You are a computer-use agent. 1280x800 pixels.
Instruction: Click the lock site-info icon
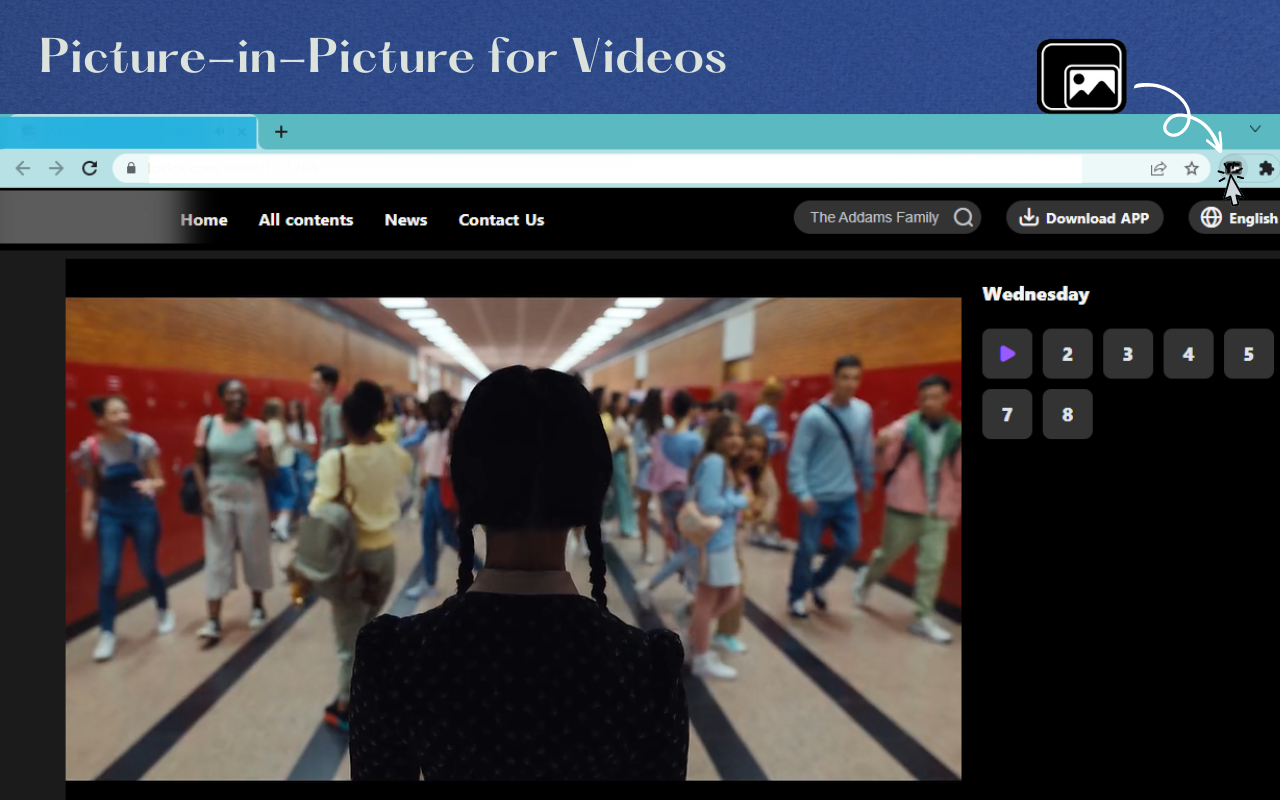coord(131,169)
